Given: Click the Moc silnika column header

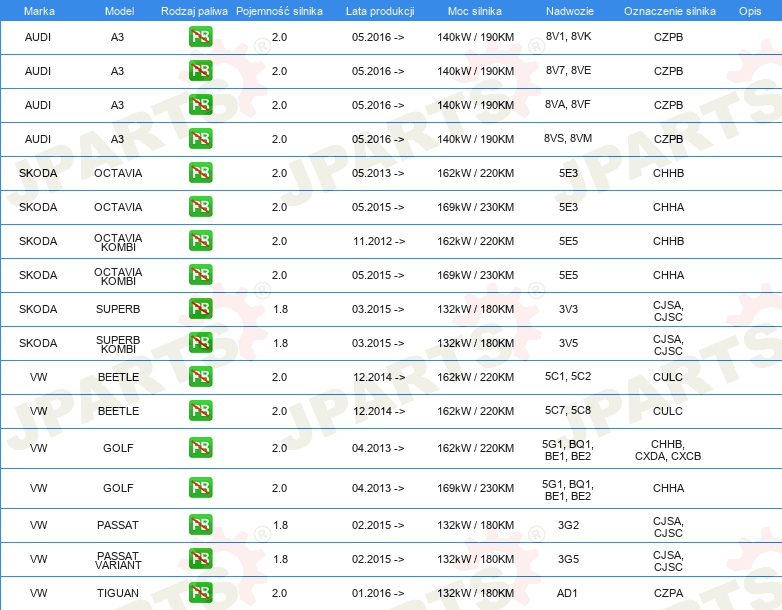Looking at the screenshot, I should point(475,11).
